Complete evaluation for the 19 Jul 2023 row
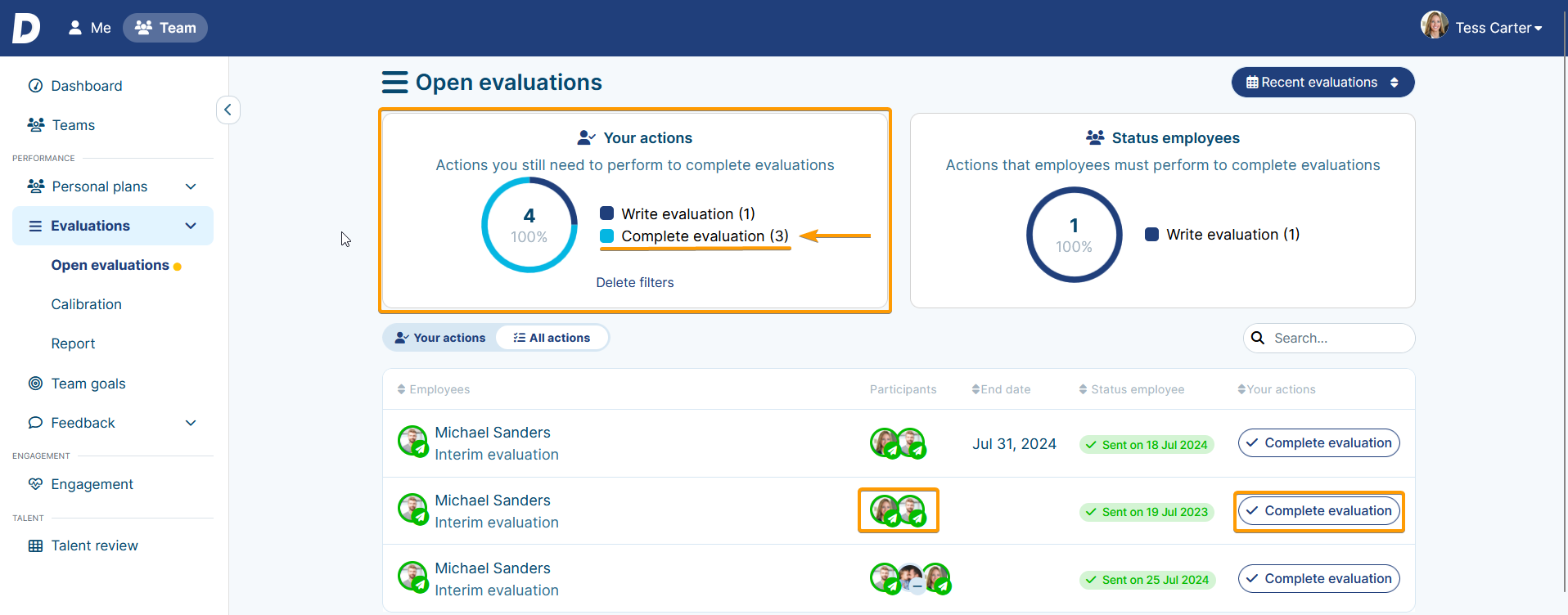The image size is (1568, 615). [1318, 511]
